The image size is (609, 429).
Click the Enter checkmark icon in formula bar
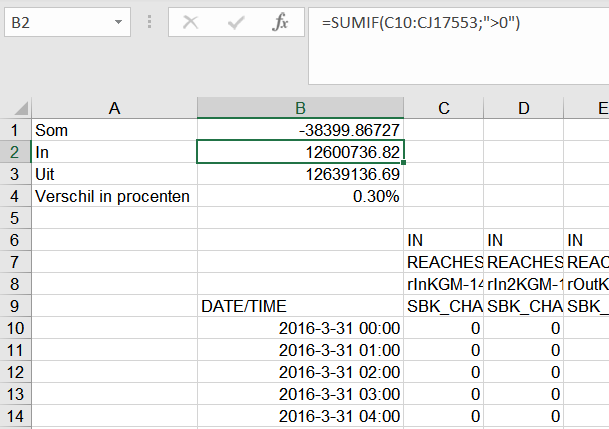(236, 22)
